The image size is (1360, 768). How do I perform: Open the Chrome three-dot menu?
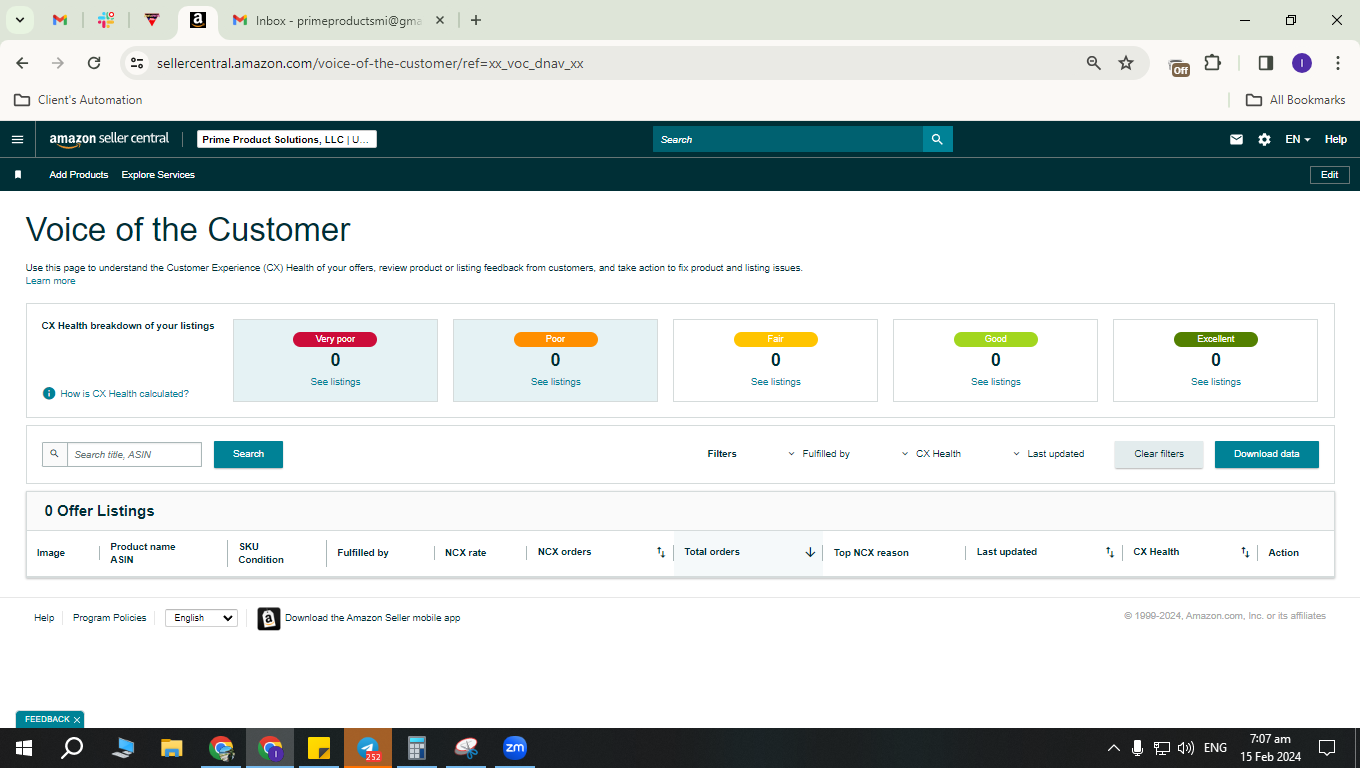coord(1338,63)
